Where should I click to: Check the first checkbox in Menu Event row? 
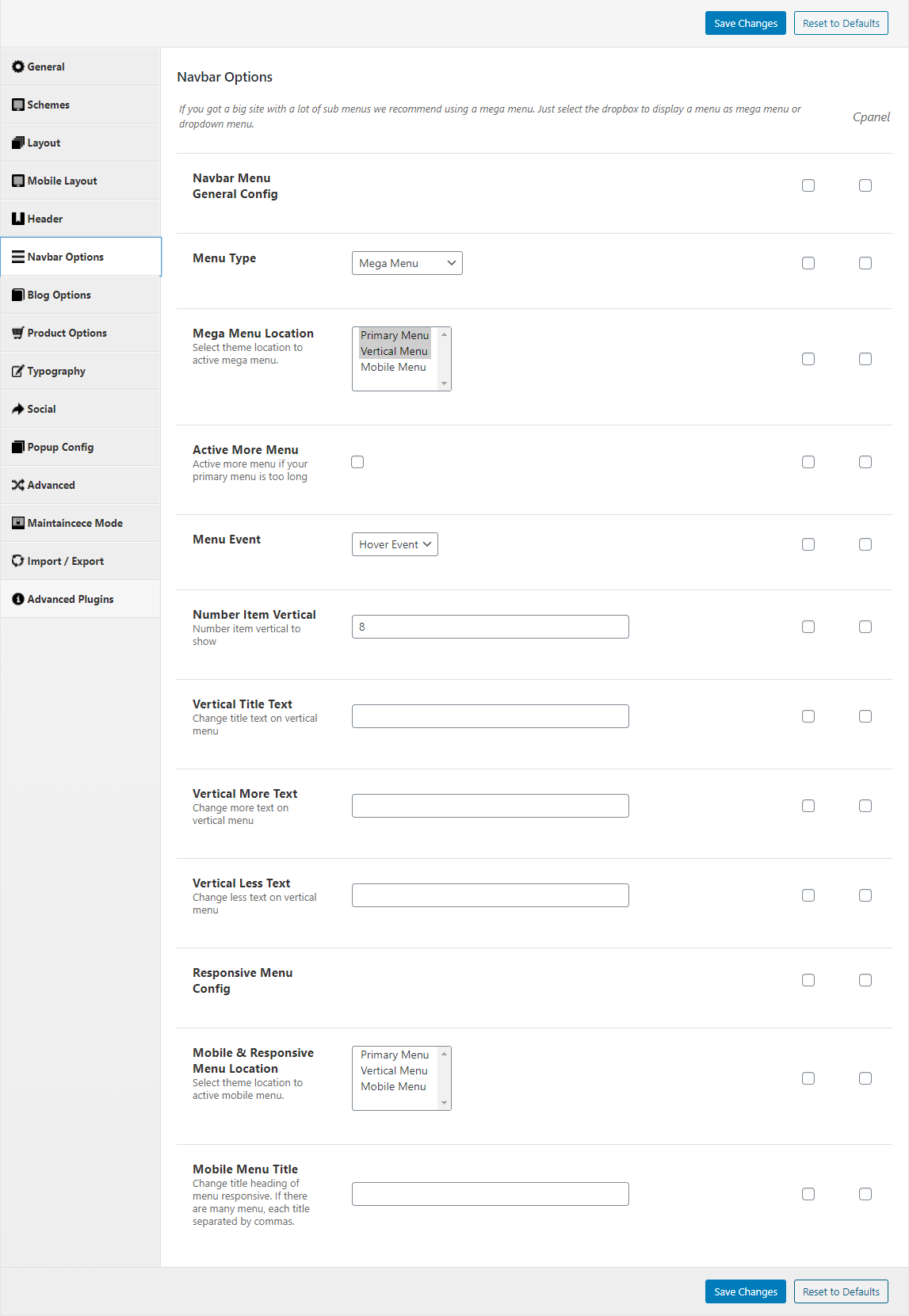coord(808,544)
